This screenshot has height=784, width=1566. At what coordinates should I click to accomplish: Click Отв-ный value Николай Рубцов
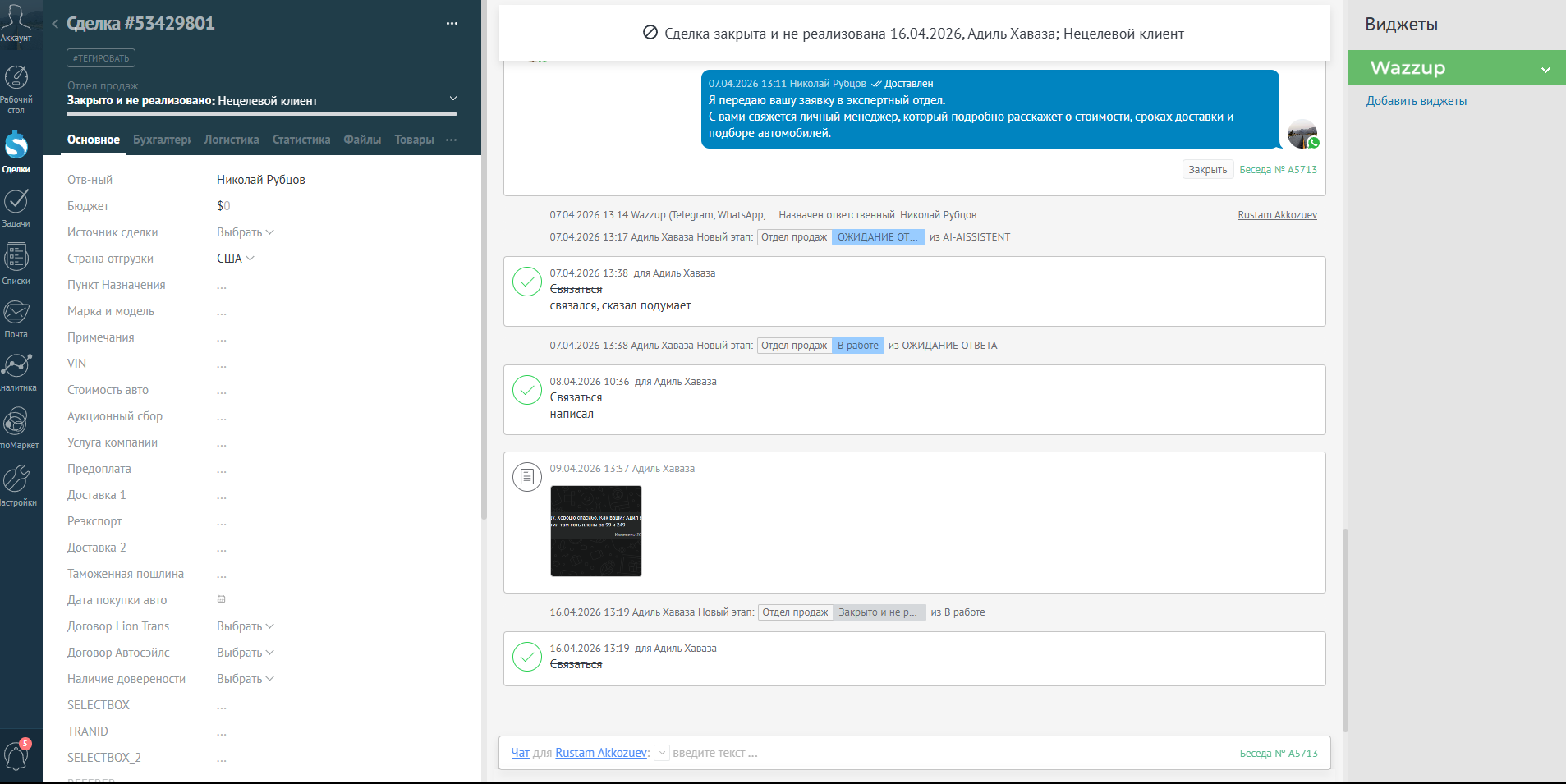pos(261,180)
